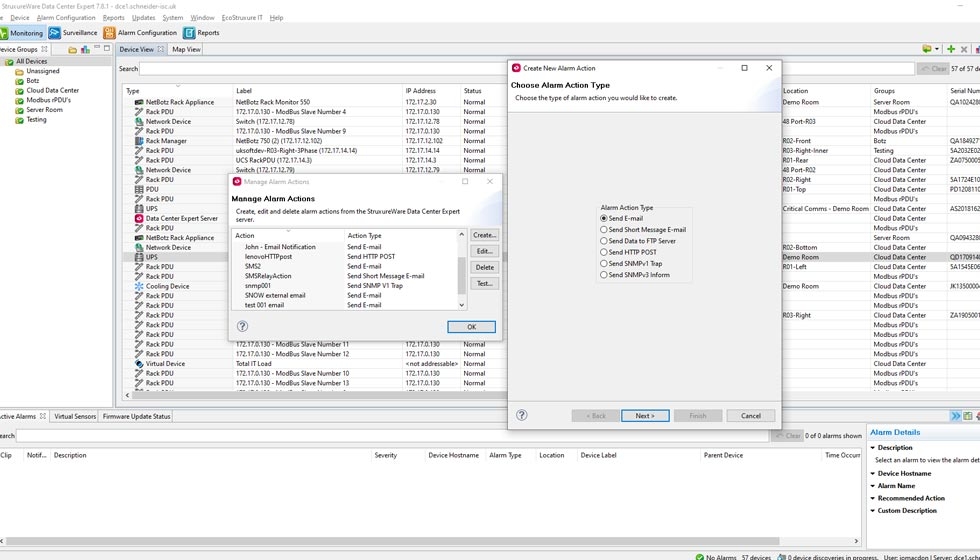Expand the Recommended Action section

click(873, 498)
